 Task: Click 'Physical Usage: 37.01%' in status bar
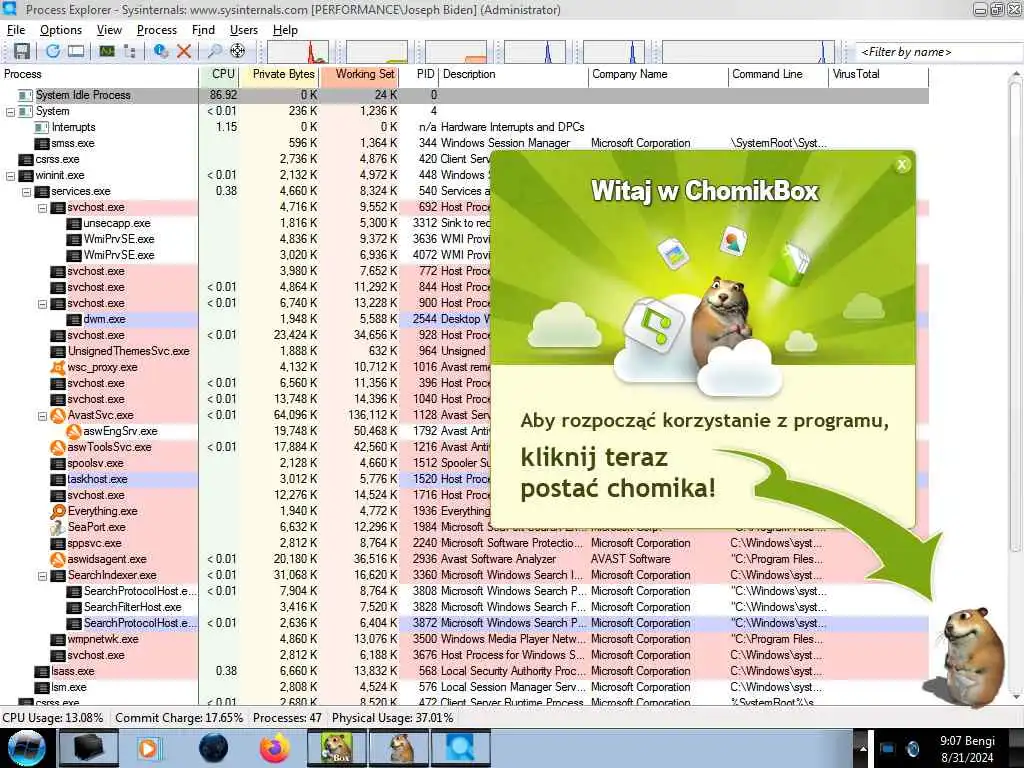pyautogui.click(x=392, y=718)
